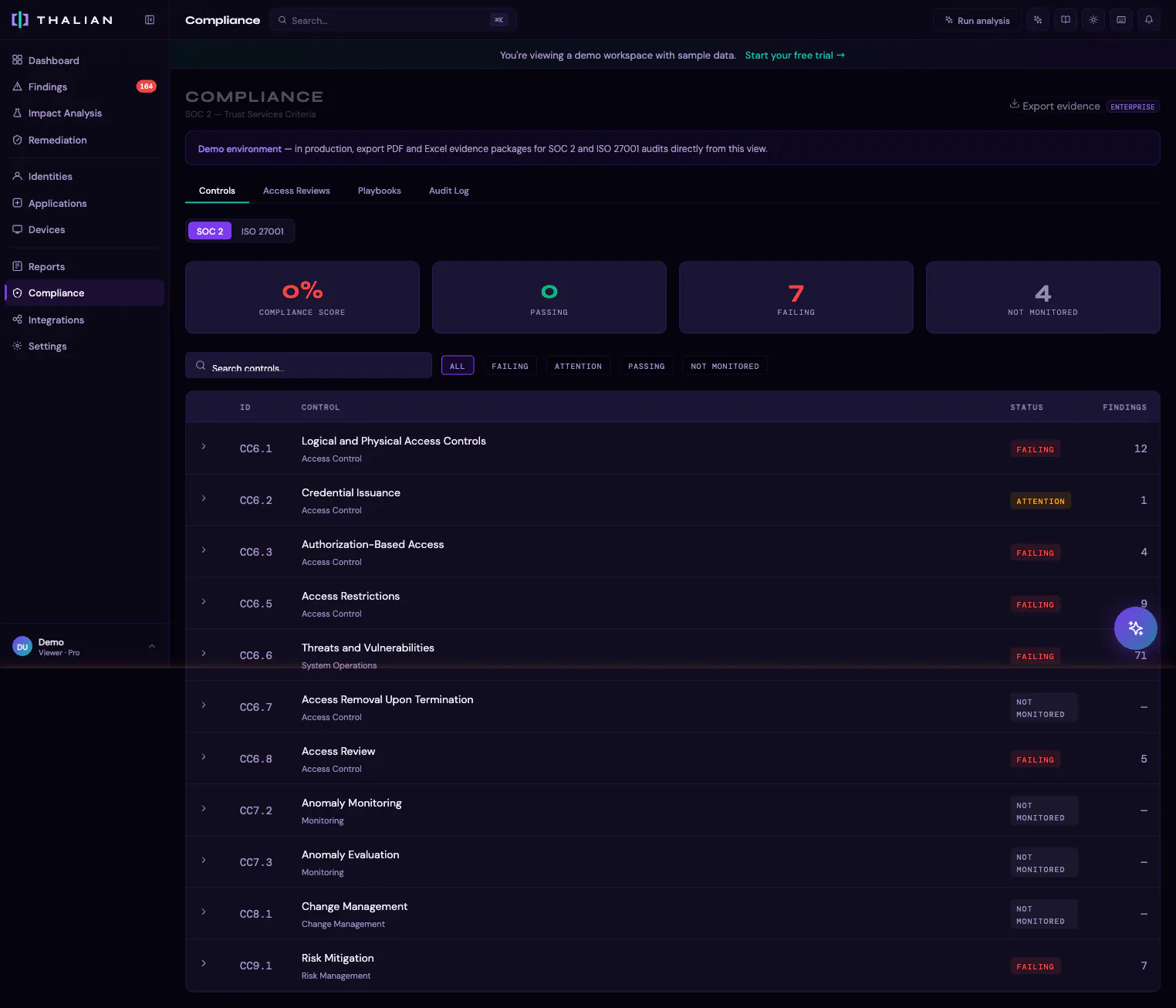Click the ATTENTION status badge for CC6.2
1176x1008 pixels.
[1040, 501]
